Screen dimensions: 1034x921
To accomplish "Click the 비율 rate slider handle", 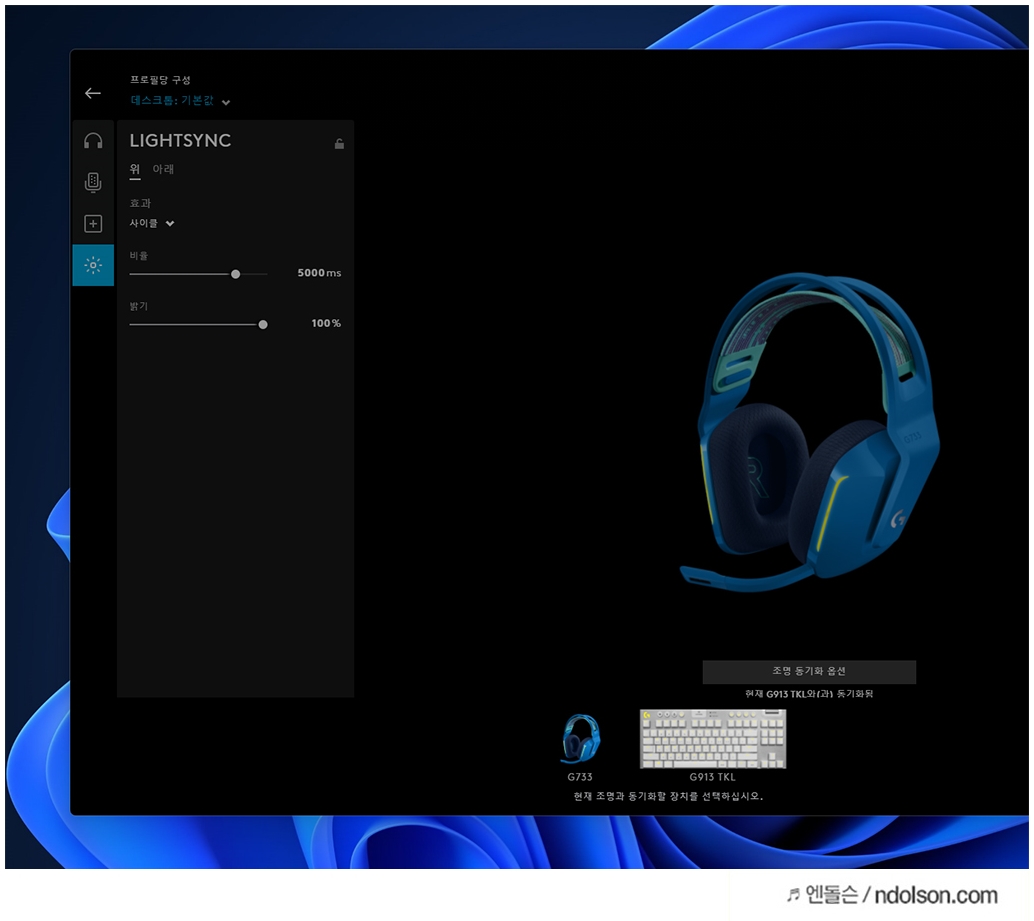I will (235, 274).
